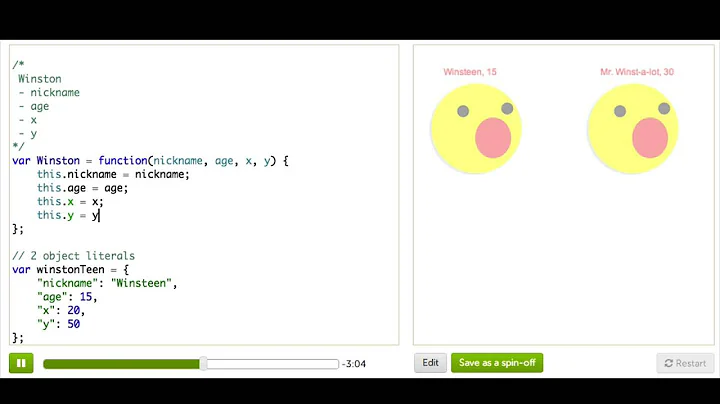Click the '// 2 object literals' comment

pyautogui.click(x=73, y=256)
